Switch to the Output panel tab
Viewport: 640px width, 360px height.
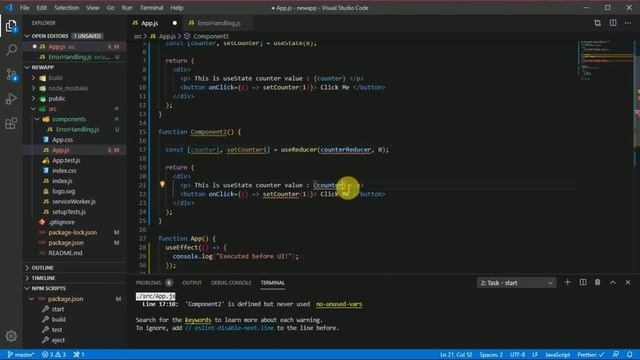(192, 282)
